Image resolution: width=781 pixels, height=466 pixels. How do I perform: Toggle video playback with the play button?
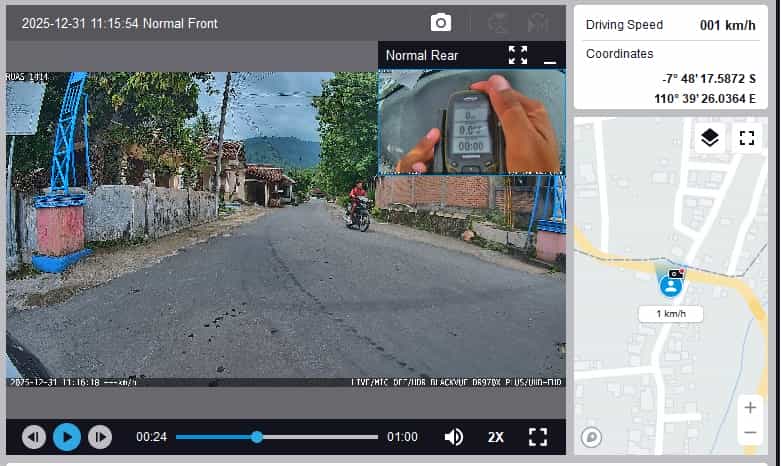67,437
